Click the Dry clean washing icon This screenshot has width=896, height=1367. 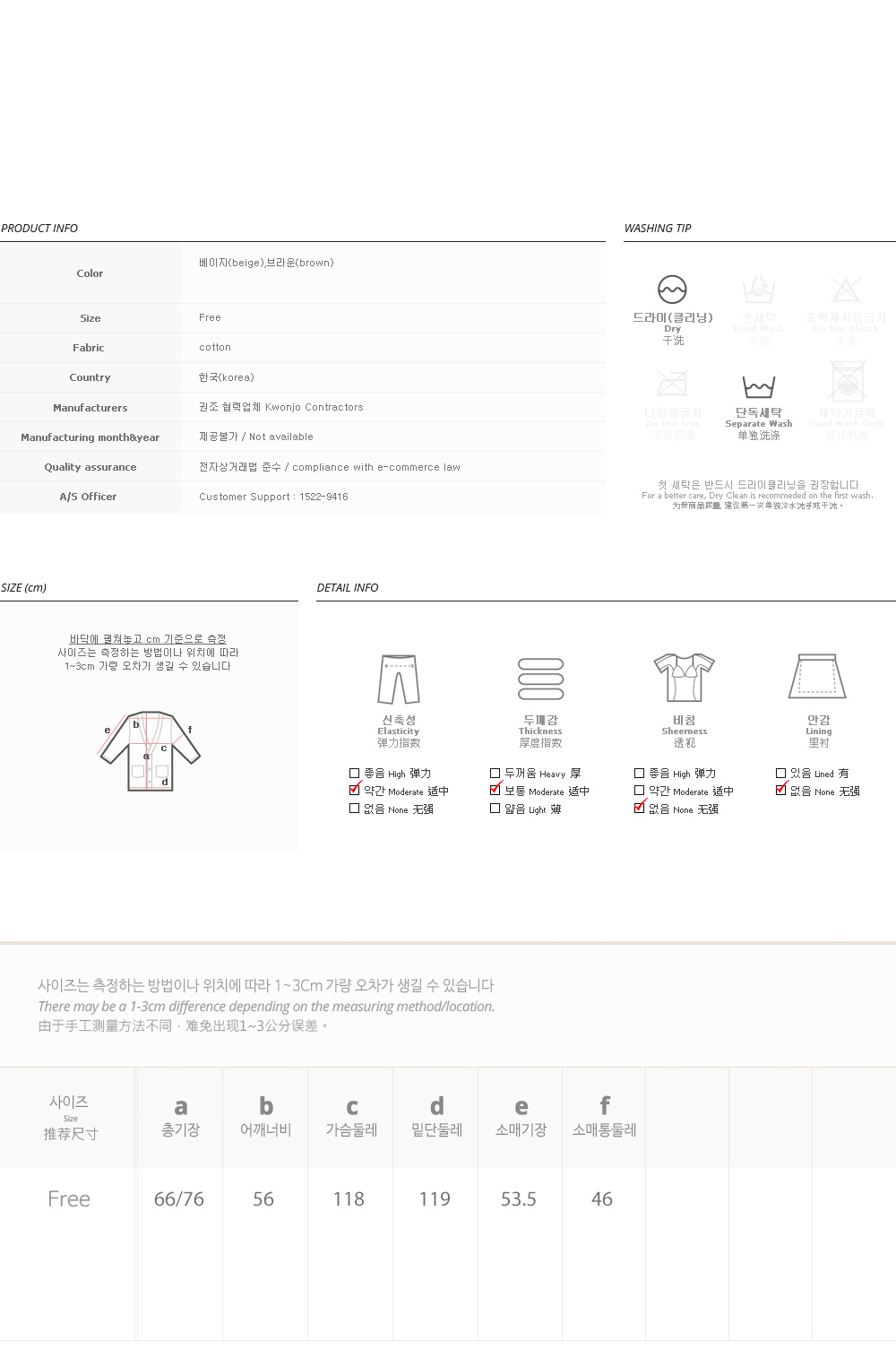[x=672, y=290]
